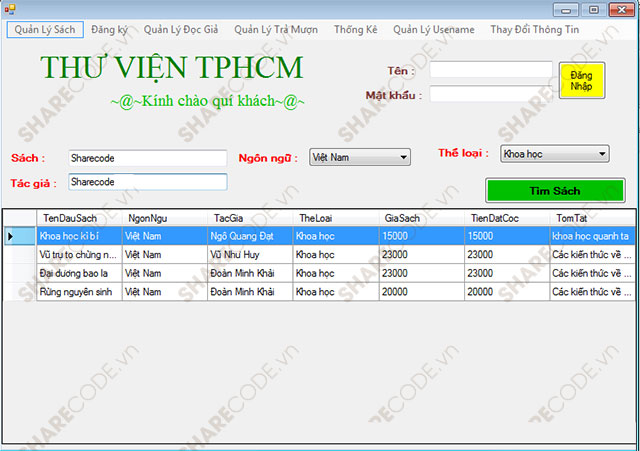Minimize the library window
Image resolution: width=640 pixels, height=451 pixels.
click(566, 10)
